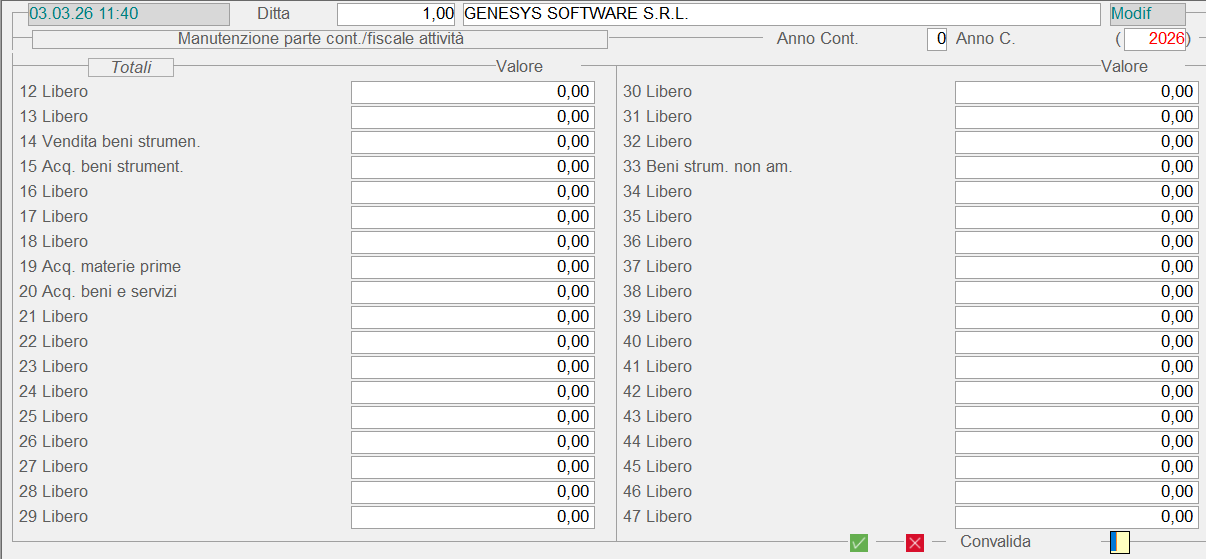Image resolution: width=1206 pixels, height=559 pixels.
Task: Select the Ditta code field
Action: (x=396, y=14)
